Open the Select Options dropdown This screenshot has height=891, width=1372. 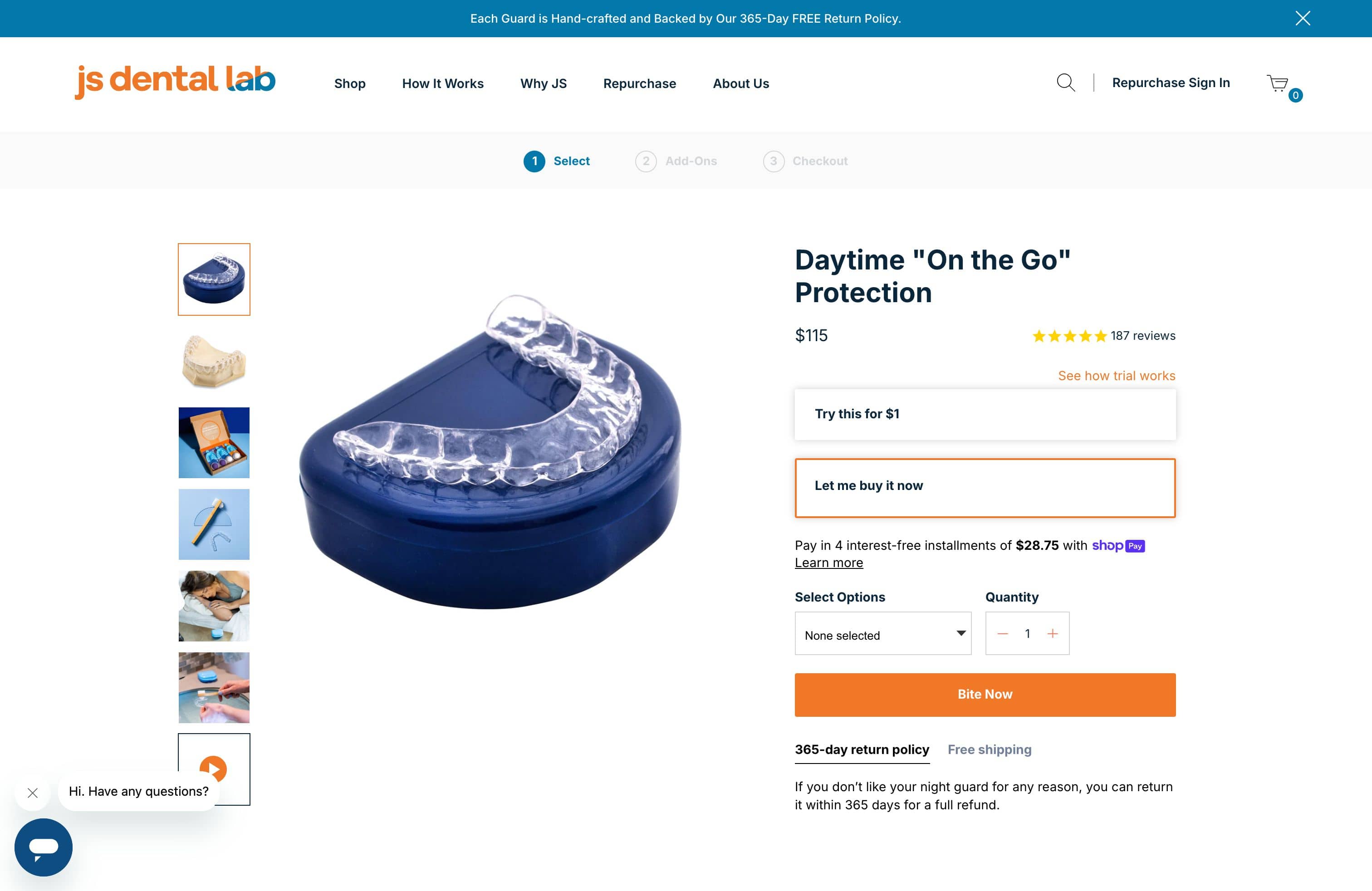(882, 634)
